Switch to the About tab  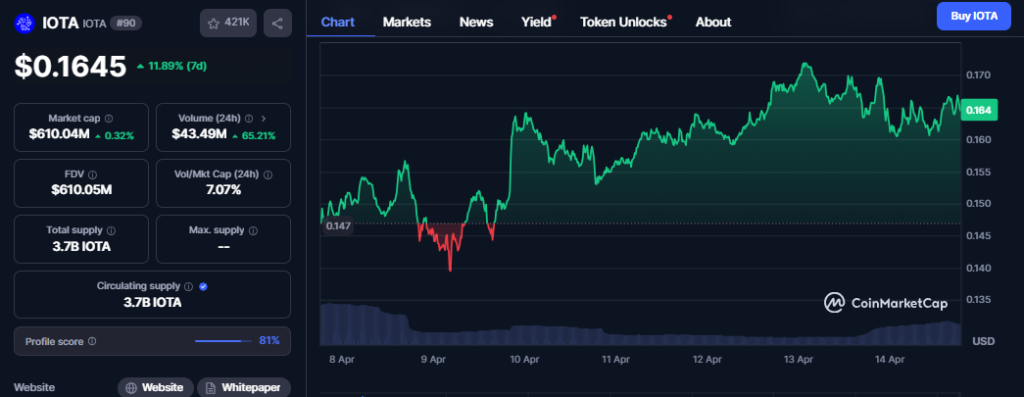[x=713, y=22]
